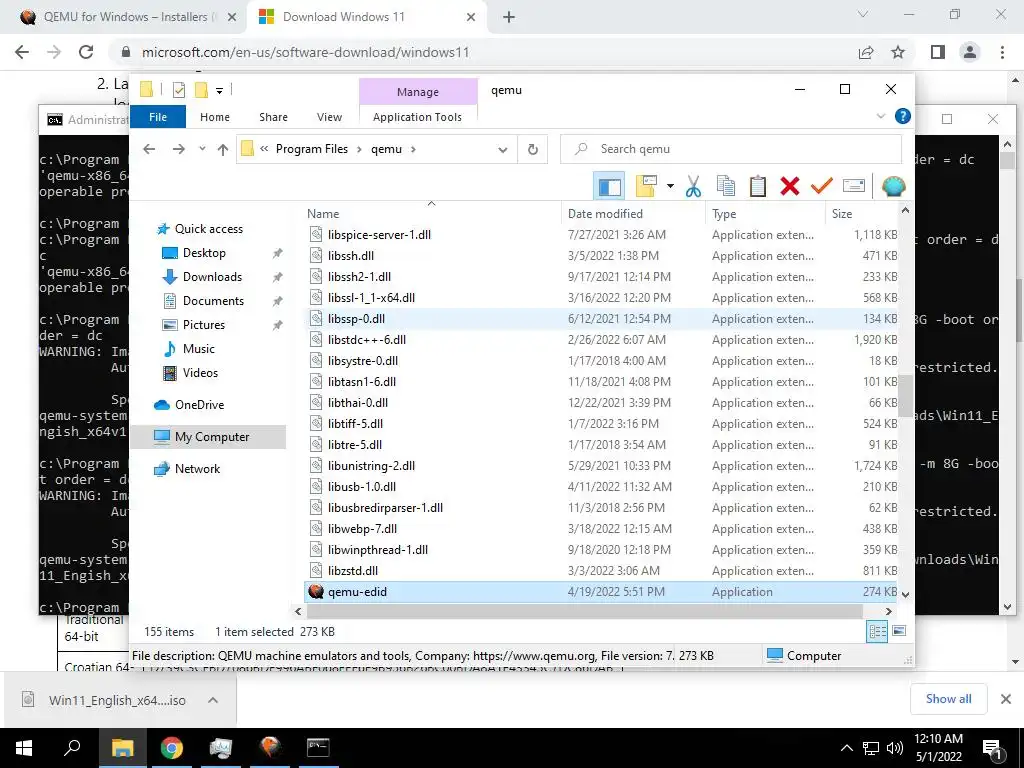Go up one folder level arrow

point(223,149)
